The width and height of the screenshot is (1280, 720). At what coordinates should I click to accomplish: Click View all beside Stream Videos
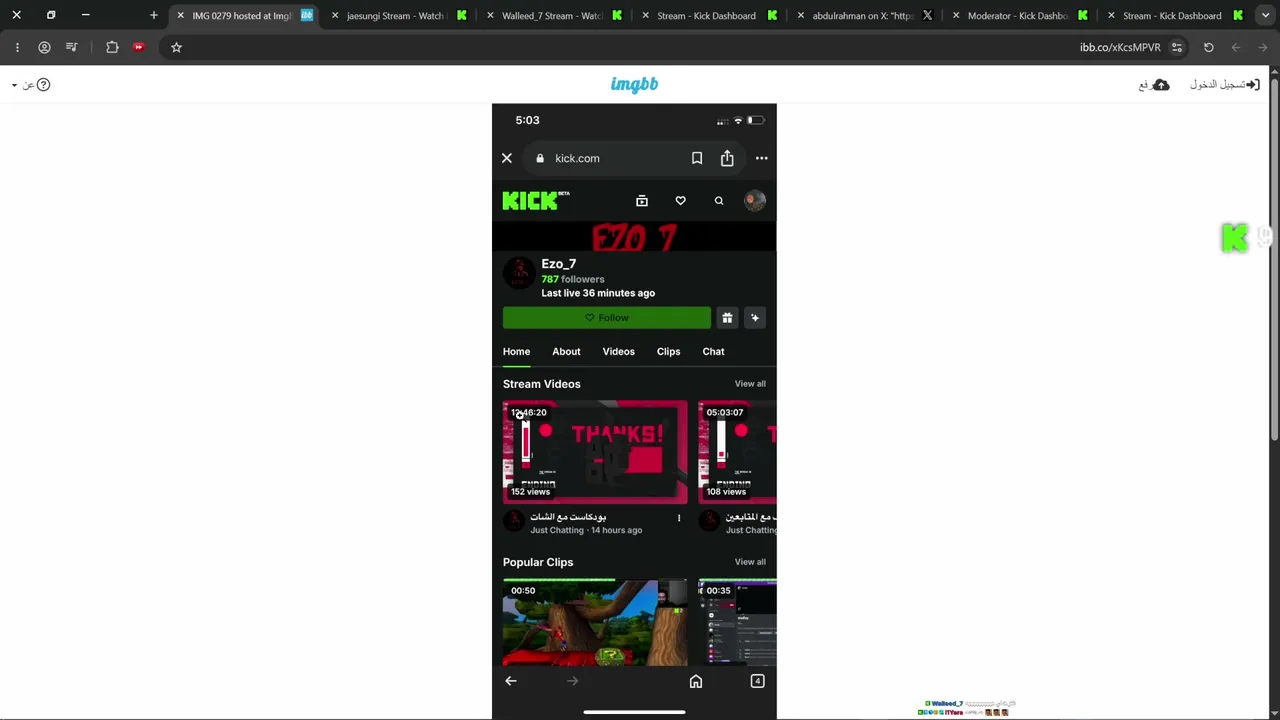750,384
